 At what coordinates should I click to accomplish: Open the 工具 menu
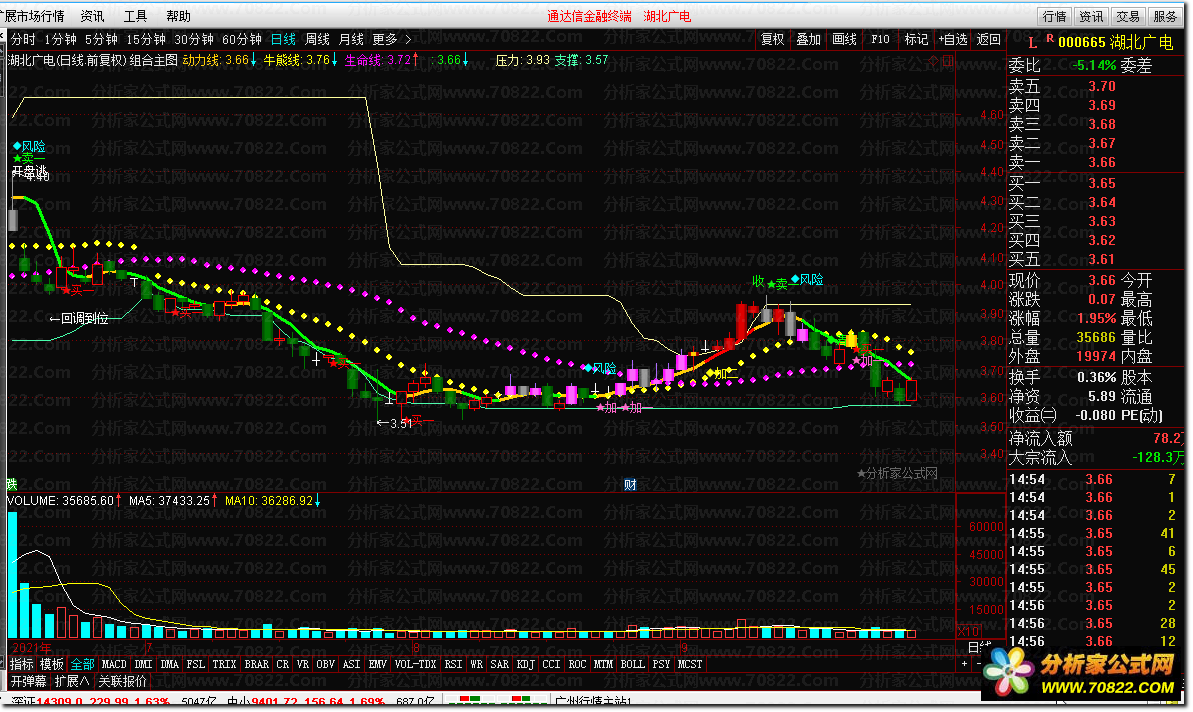(135, 16)
